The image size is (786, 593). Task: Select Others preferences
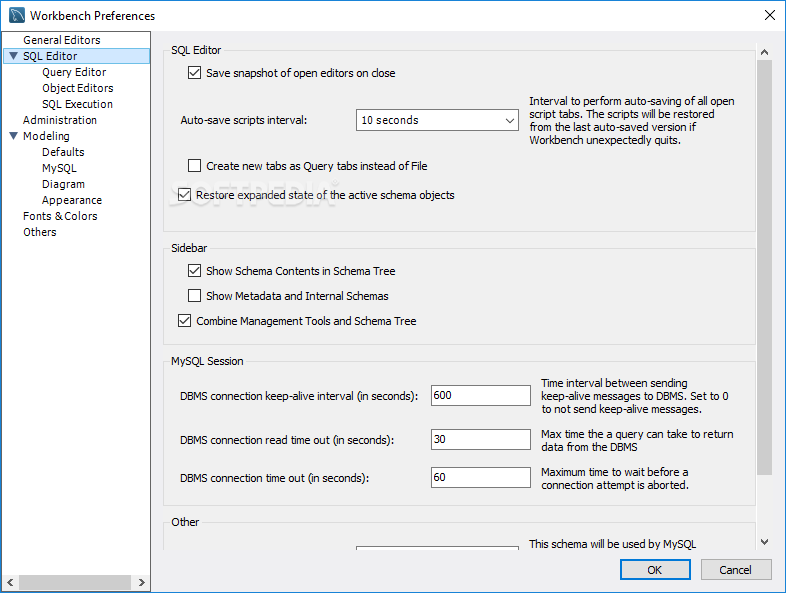(40, 232)
